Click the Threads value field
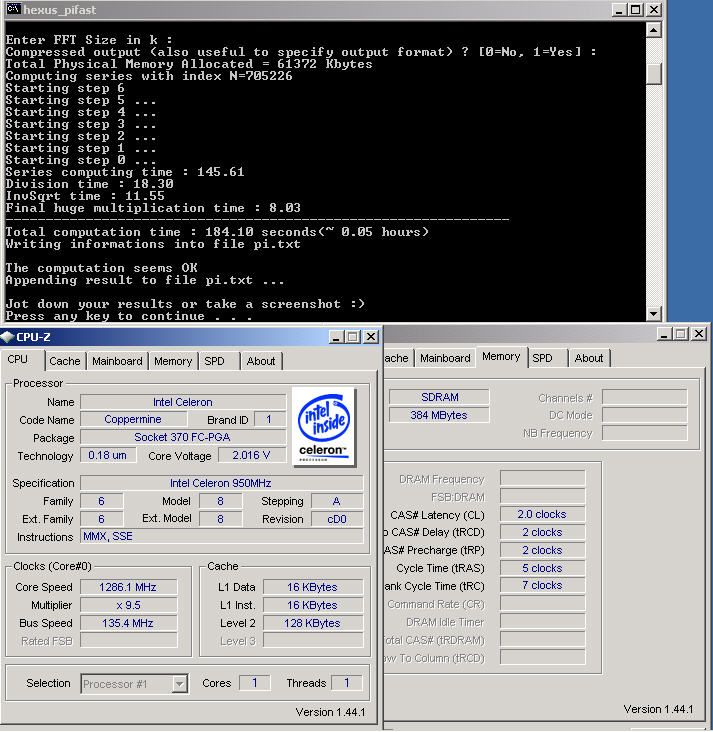The image size is (713, 732). (346, 683)
